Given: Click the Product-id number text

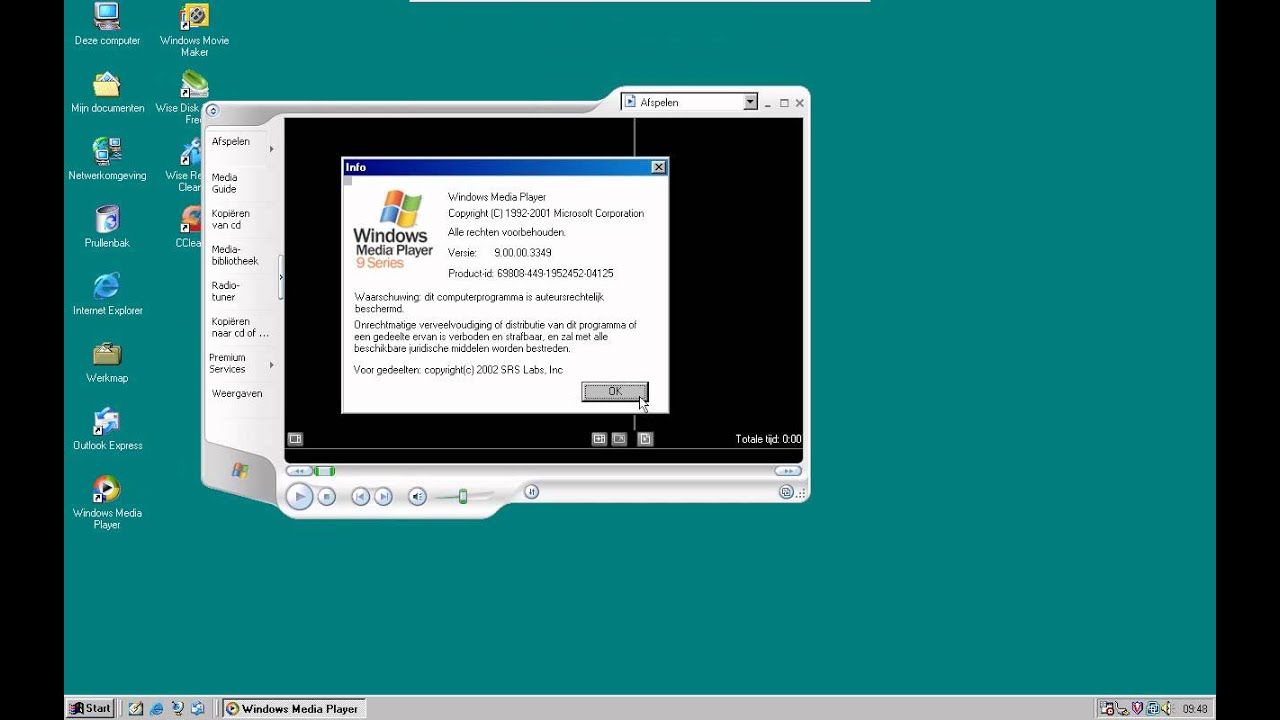Looking at the screenshot, I should coord(531,273).
